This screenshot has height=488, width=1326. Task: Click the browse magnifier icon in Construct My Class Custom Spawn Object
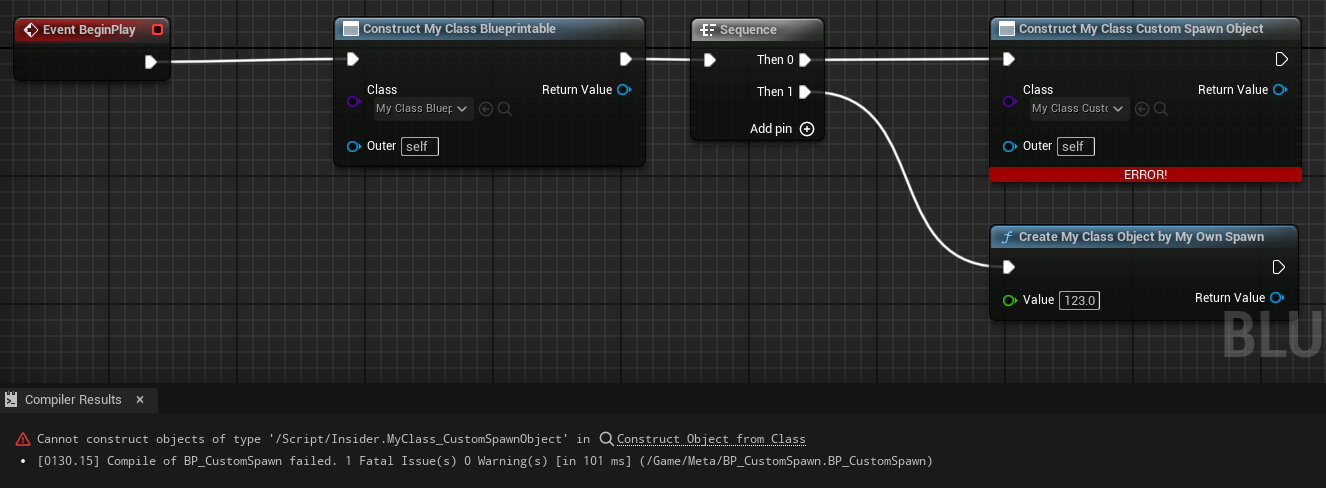point(1161,109)
